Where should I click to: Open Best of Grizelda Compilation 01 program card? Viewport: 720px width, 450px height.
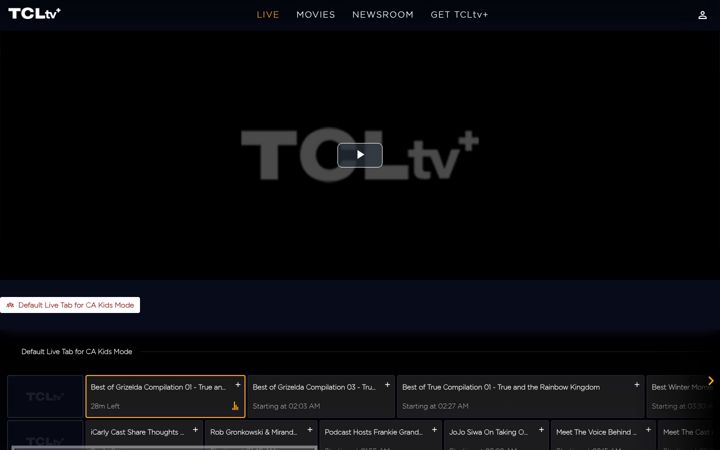[x=165, y=396]
